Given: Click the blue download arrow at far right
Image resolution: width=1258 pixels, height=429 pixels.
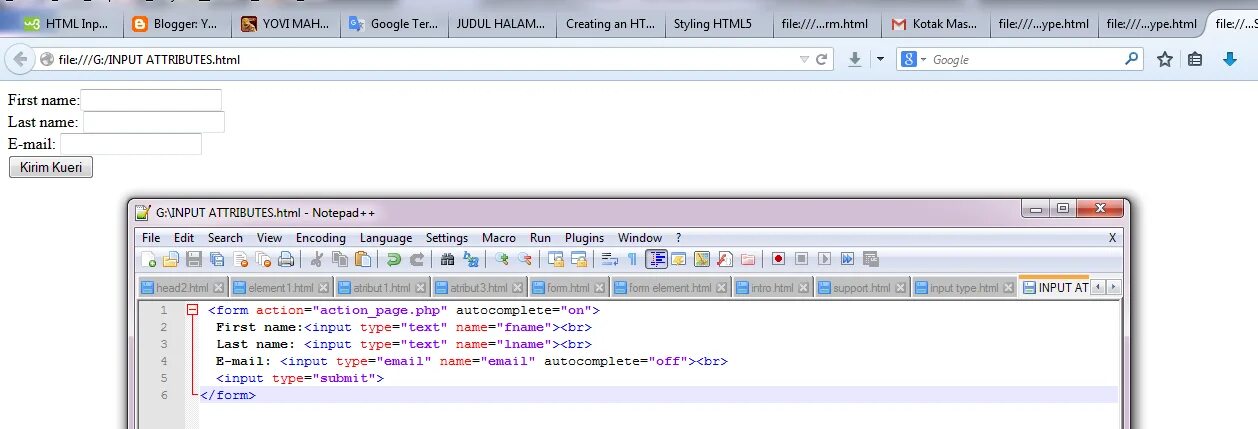Looking at the screenshot, I should click(x=1230, y=60).
